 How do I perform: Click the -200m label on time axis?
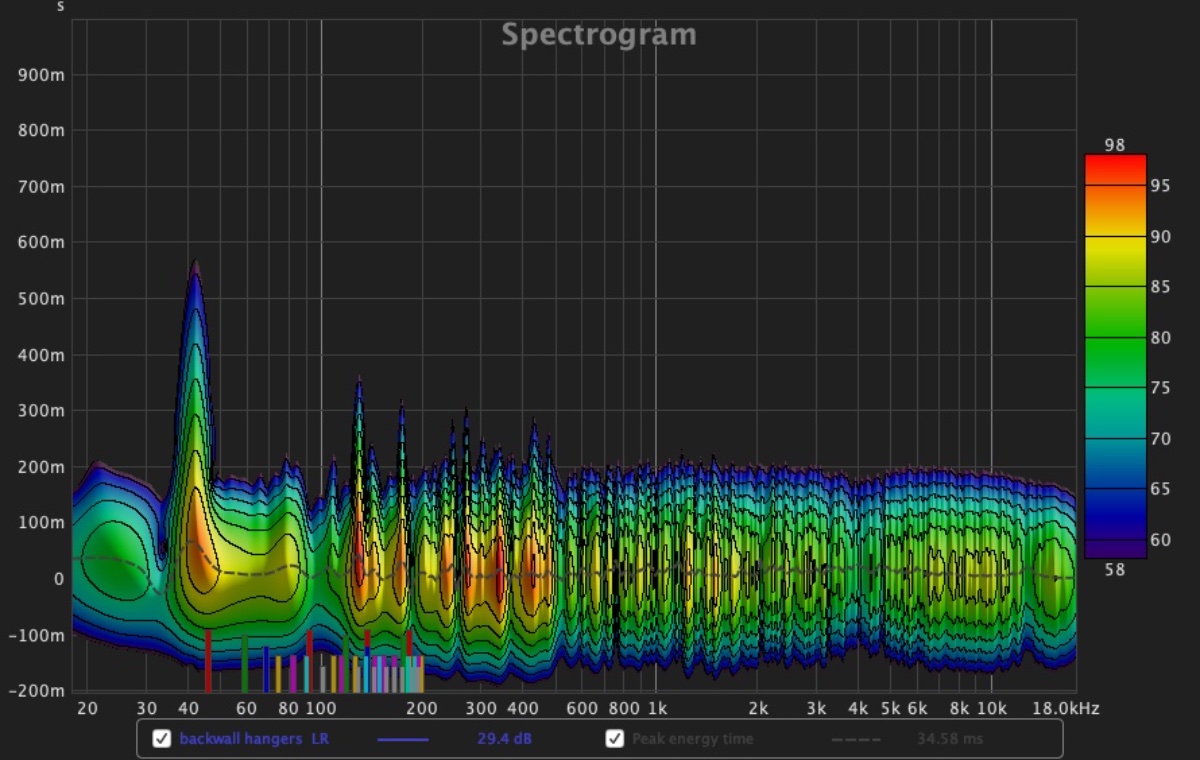tap(40, 691)
